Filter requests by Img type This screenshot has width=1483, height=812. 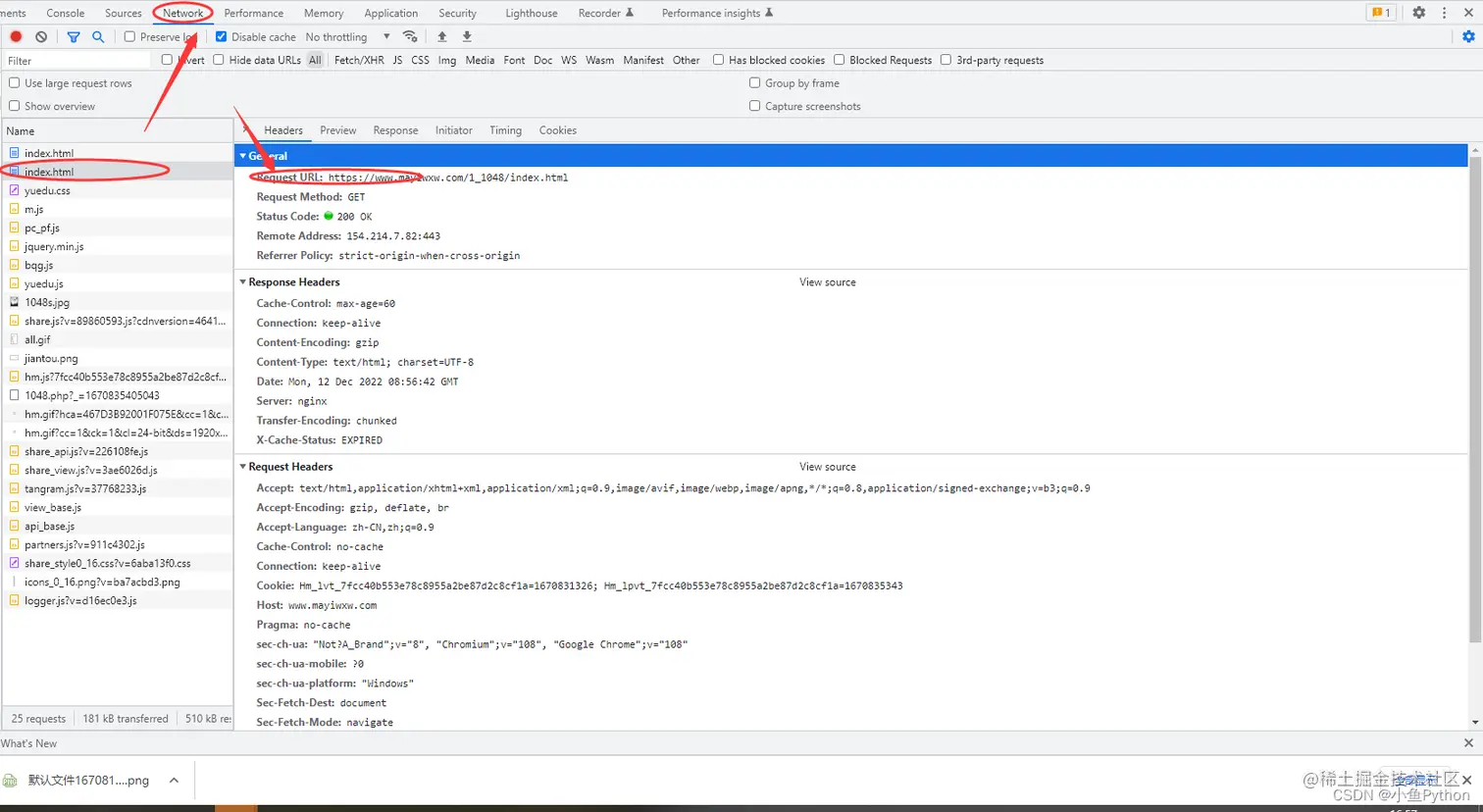tap(447, 60)
